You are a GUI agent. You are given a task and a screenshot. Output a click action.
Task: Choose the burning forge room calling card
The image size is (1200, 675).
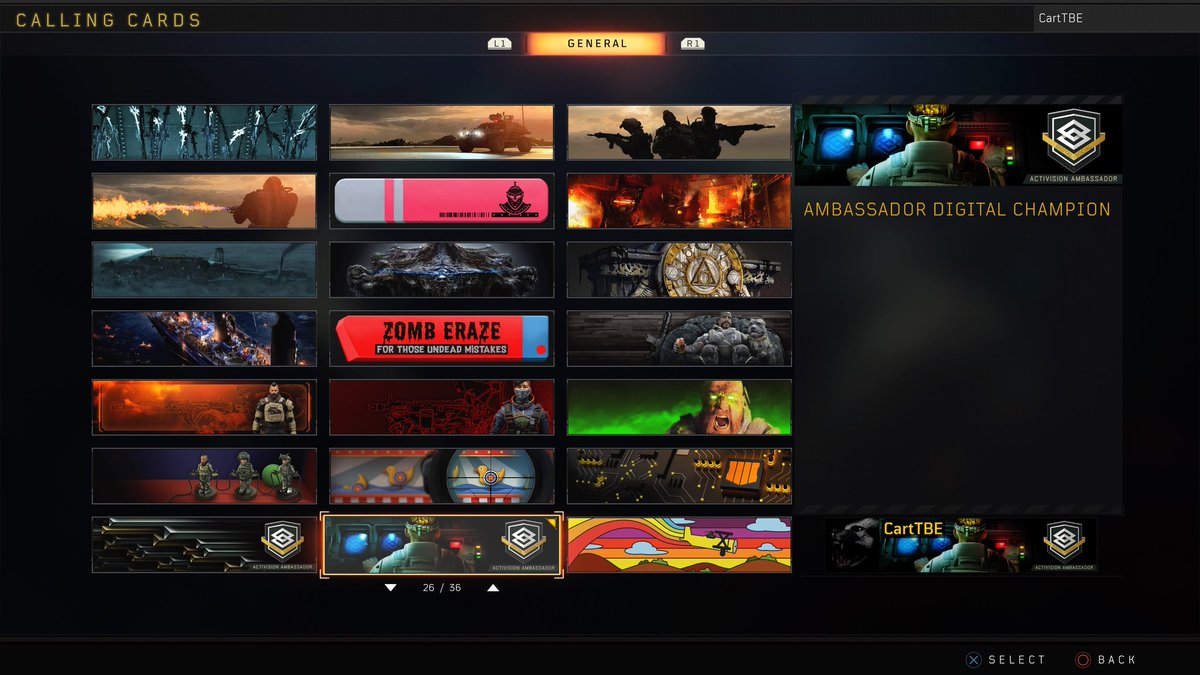[680, 201]
